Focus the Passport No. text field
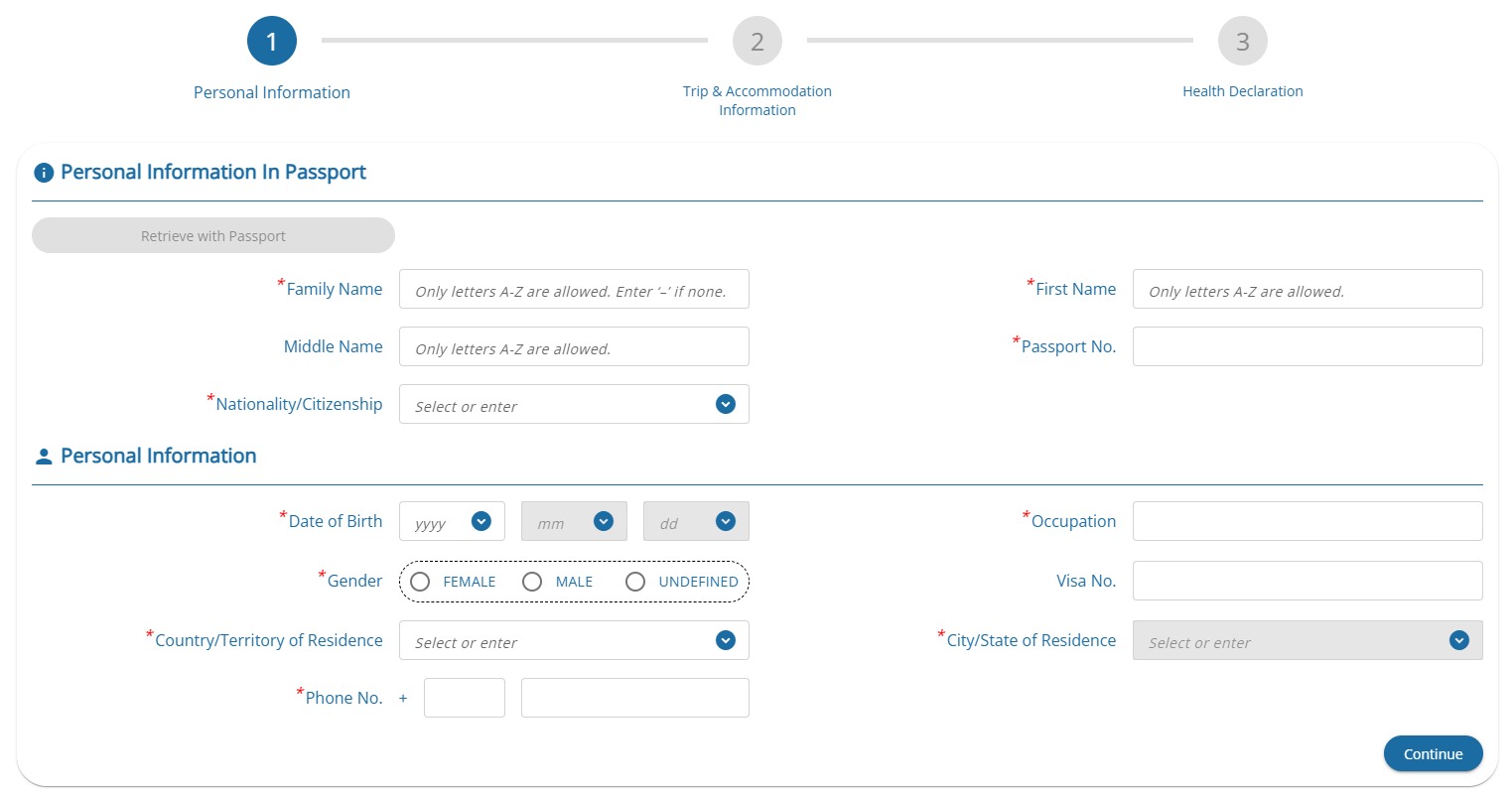 1306,346
